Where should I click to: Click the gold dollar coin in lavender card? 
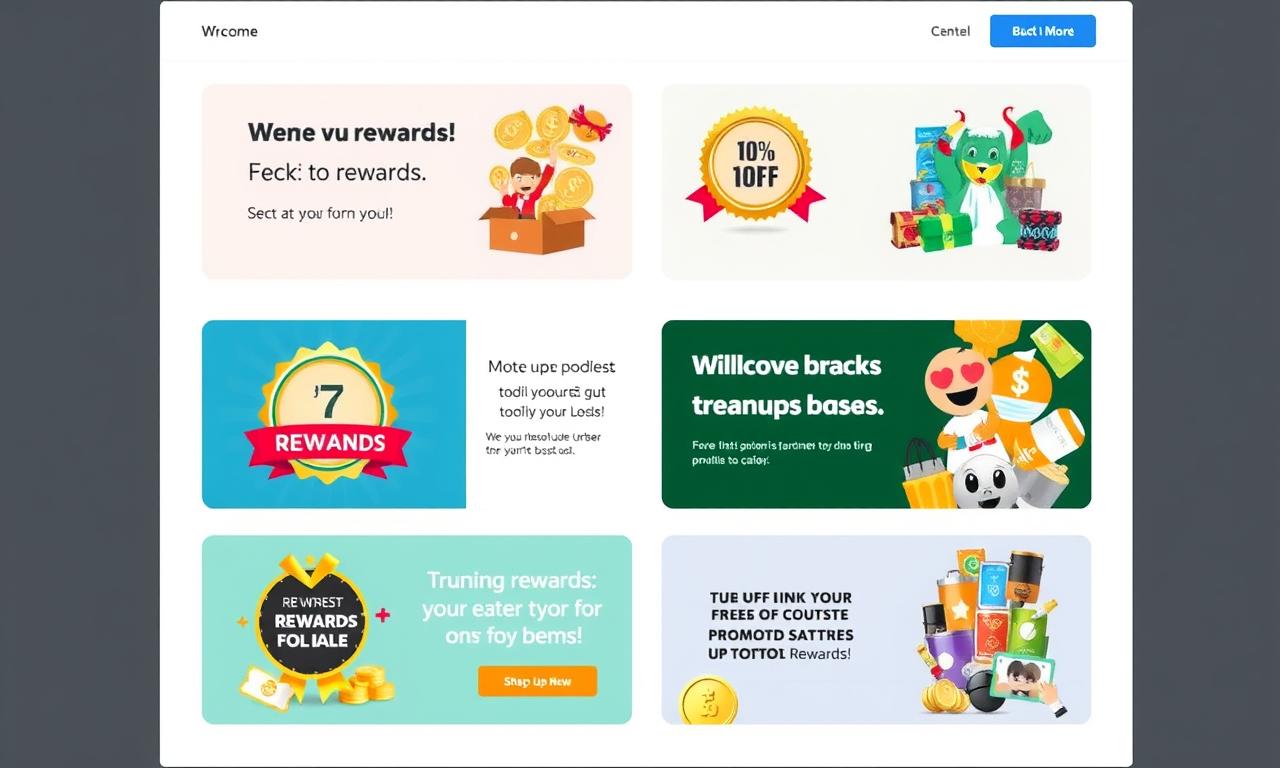point(709,699)
